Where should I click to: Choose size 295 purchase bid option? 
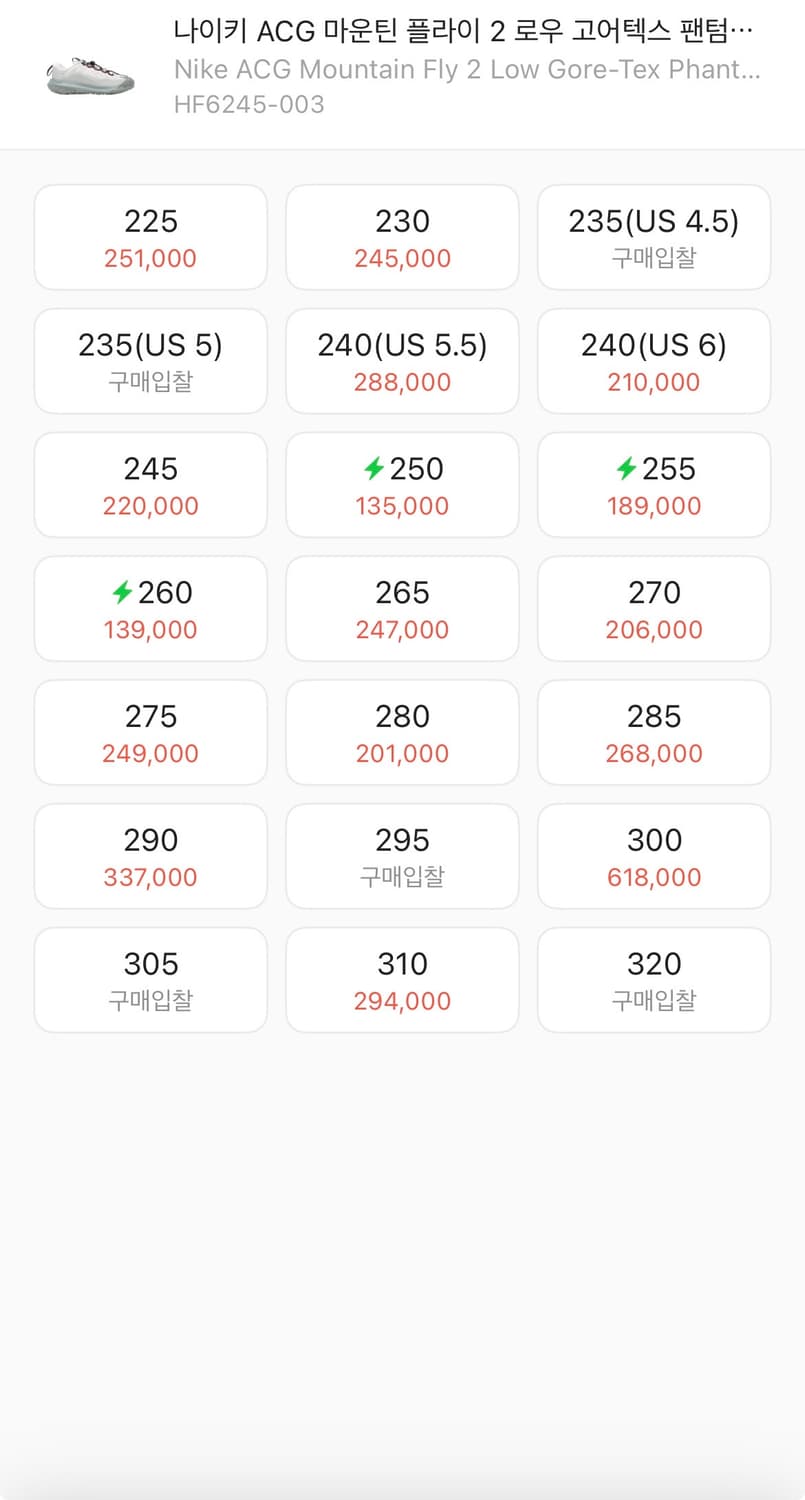pos(402,858)
